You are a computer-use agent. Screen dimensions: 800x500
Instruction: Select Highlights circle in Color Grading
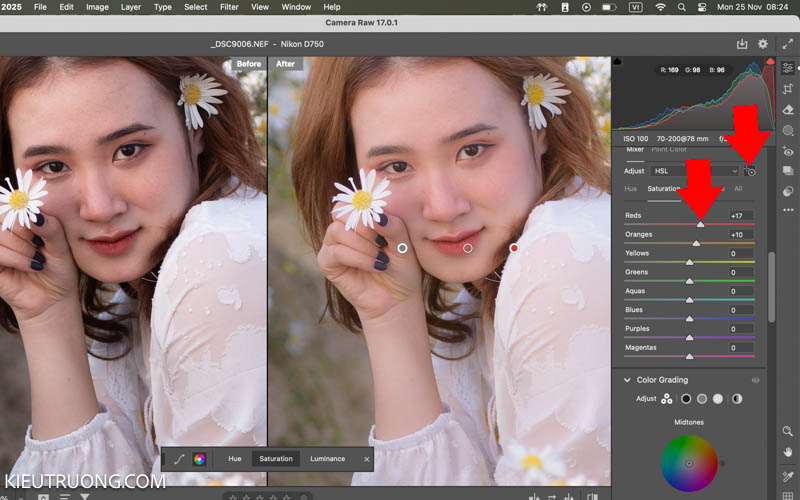pyautogui.click(x=718, y=399)
